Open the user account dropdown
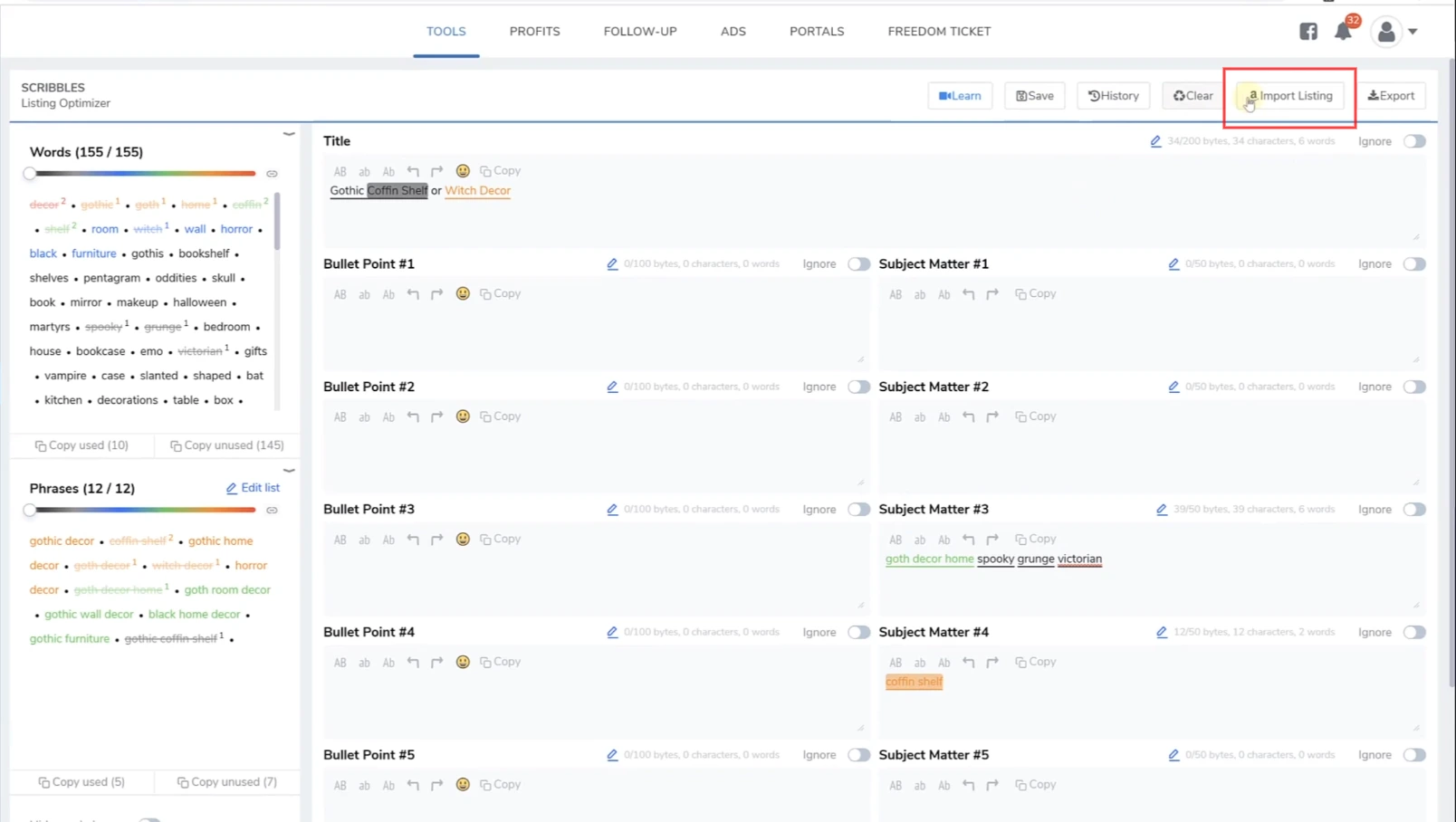This screenshot has width=1456, height=822. (1394, 32)
